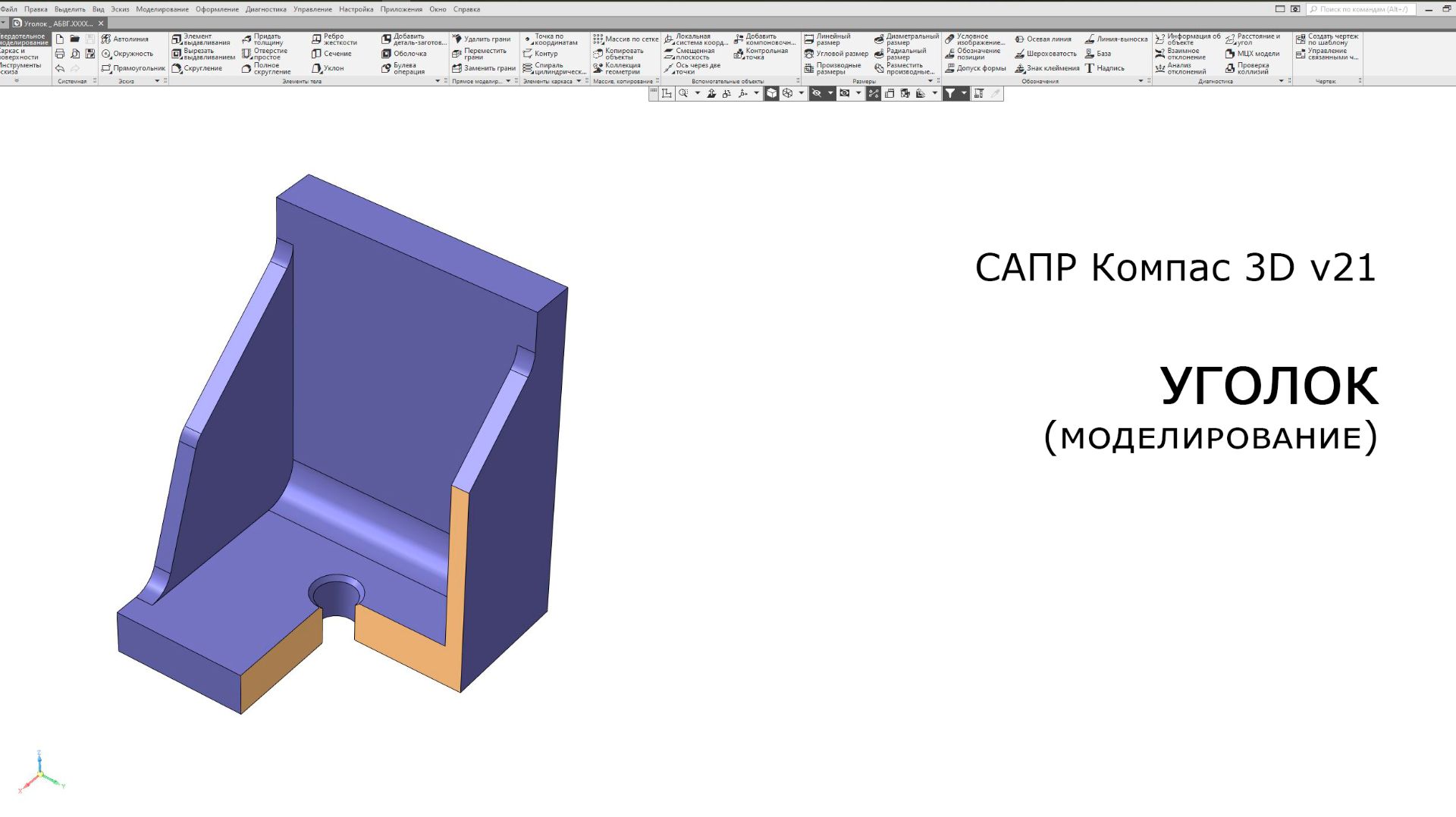Click the command search field
1456x817 pixels.
pyautogui.click(x=1361, y=9)
